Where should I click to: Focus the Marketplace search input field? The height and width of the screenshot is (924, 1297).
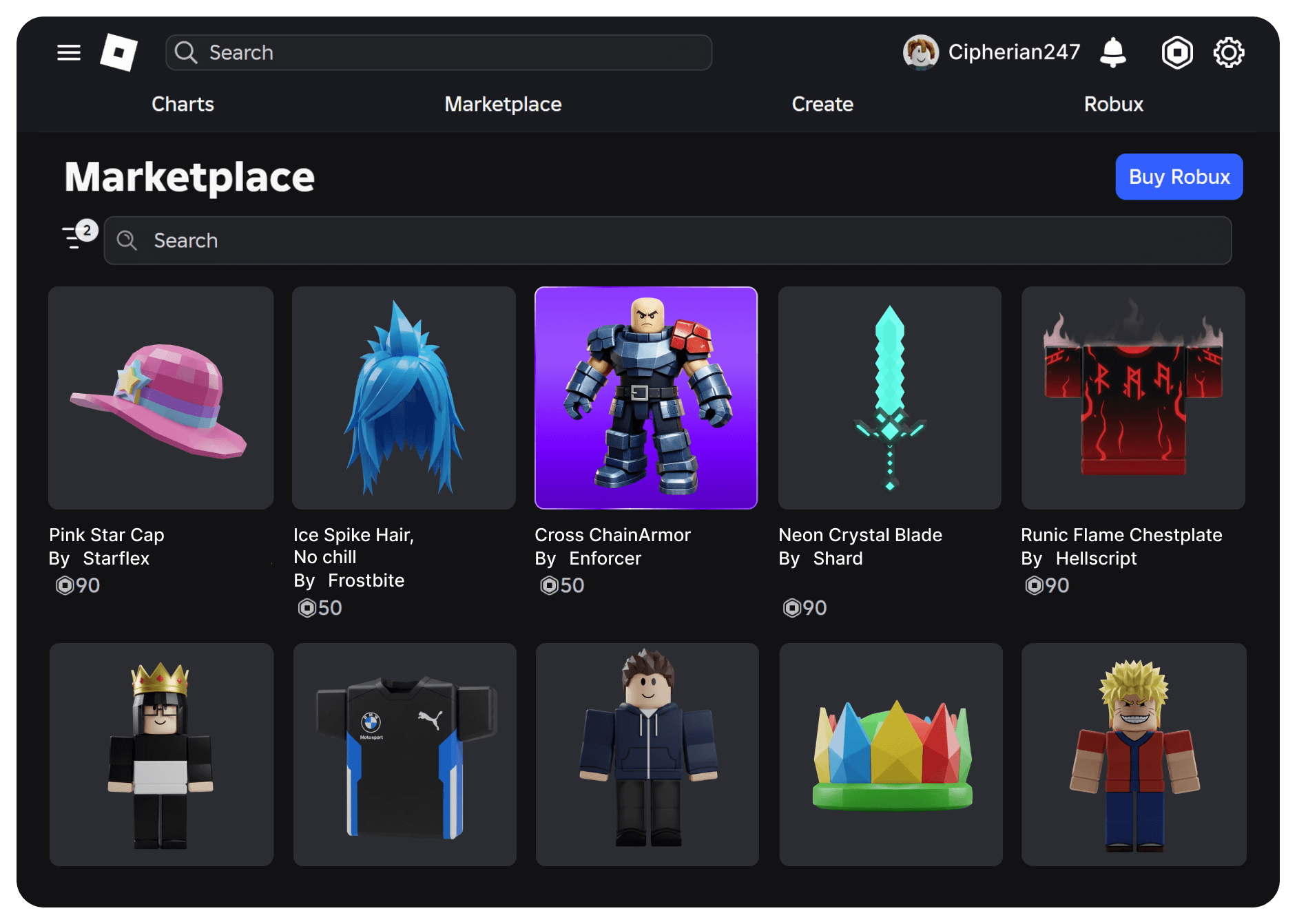click(x=667, y=240)
